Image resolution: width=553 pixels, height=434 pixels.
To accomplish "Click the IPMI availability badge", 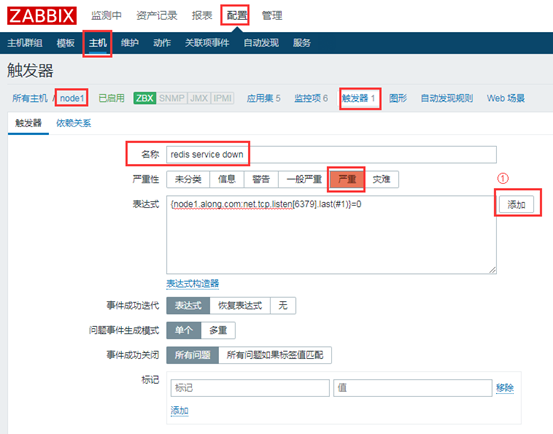I will (x=222, y=98).
